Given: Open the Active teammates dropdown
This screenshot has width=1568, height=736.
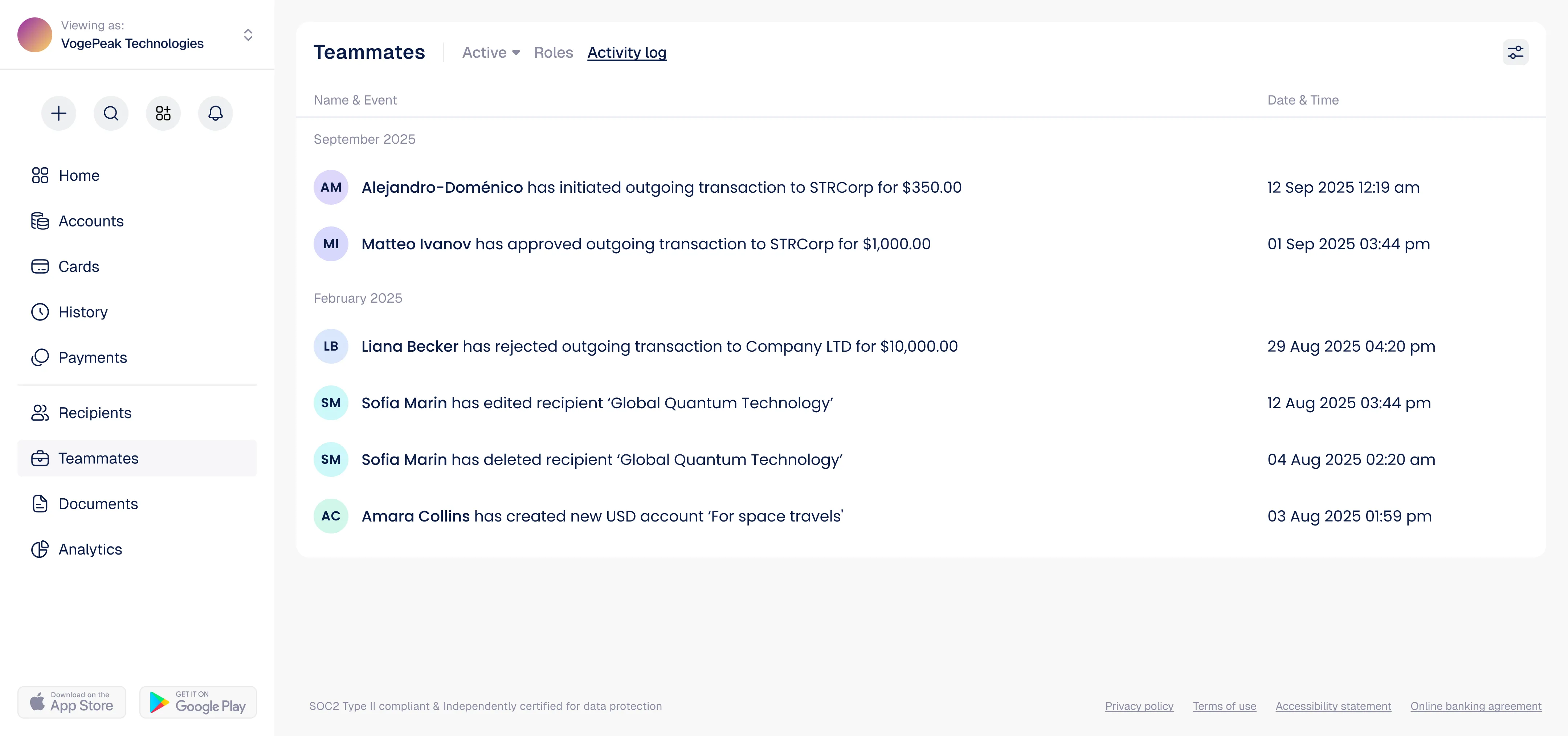Looking at the screenshot, I should pyautogui.click(x=491, y=52).
